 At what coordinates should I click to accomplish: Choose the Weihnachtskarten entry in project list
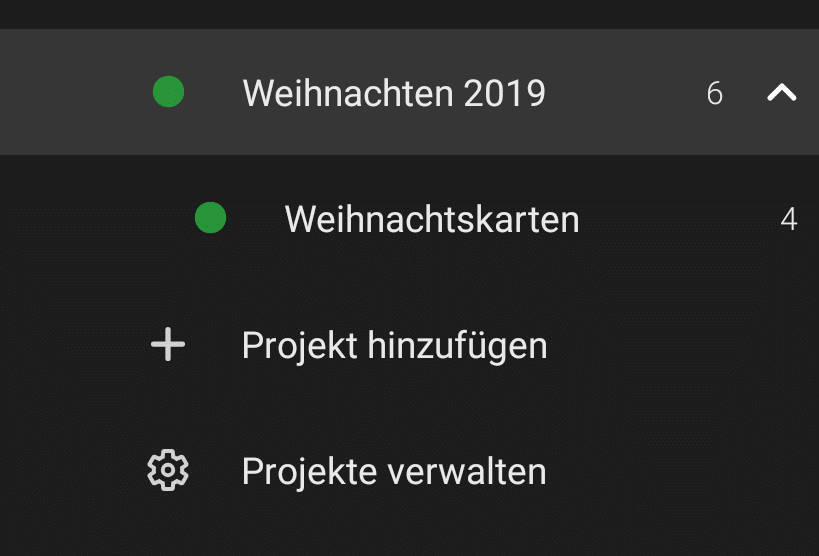tap(410, 218)
